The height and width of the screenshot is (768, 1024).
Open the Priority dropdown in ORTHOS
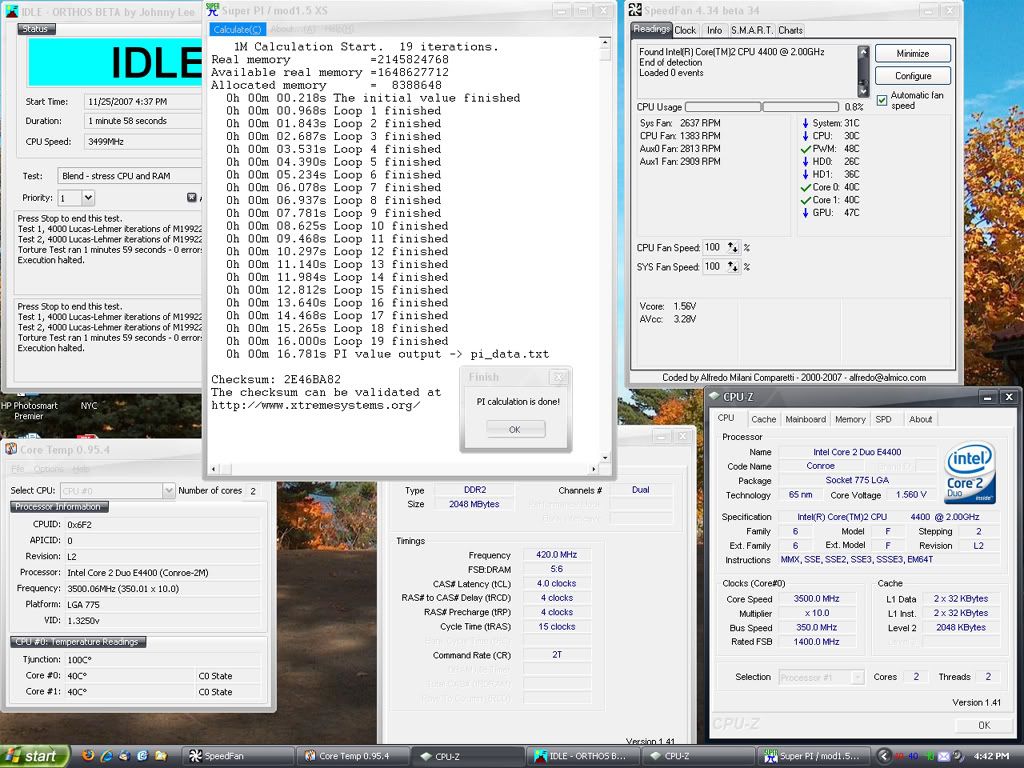pyautogui.click(x=88, y=197)
